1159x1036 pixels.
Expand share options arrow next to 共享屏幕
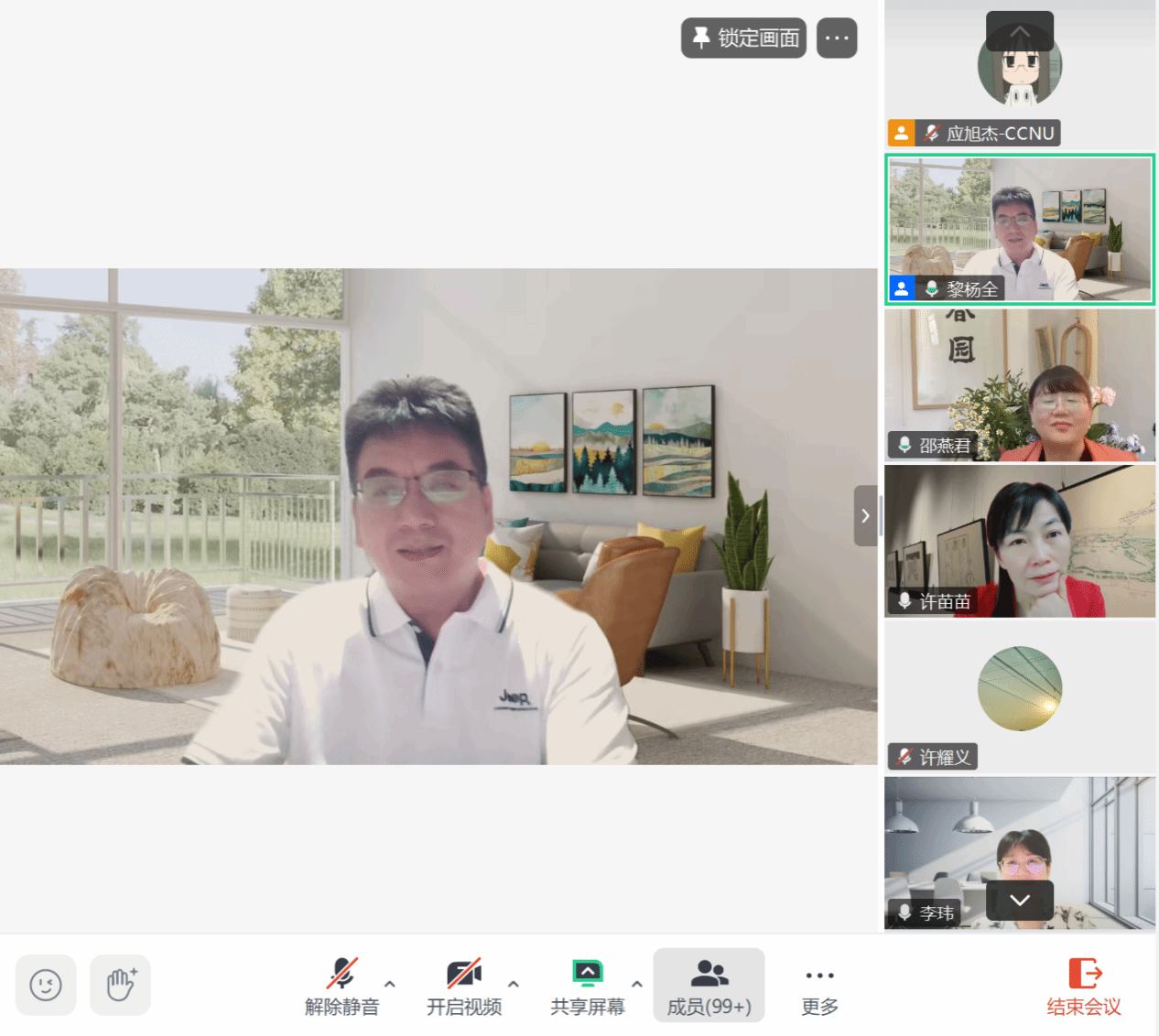point(637,984)
